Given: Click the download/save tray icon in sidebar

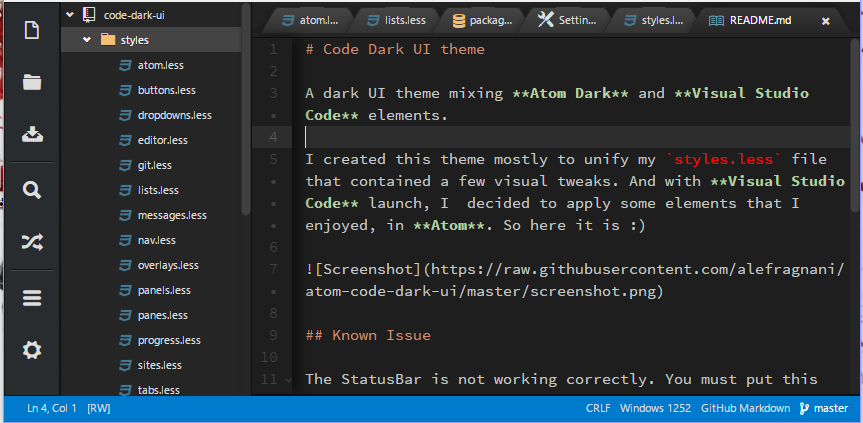Looking at the screenshot, I should (32, 134).
